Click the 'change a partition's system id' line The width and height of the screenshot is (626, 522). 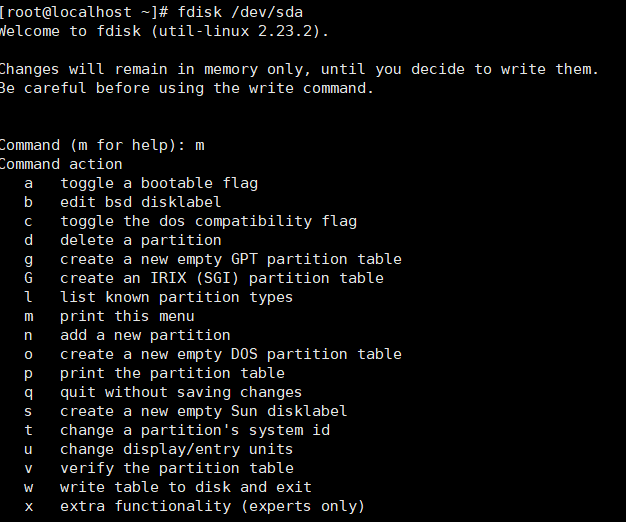(x=194, y=430)
